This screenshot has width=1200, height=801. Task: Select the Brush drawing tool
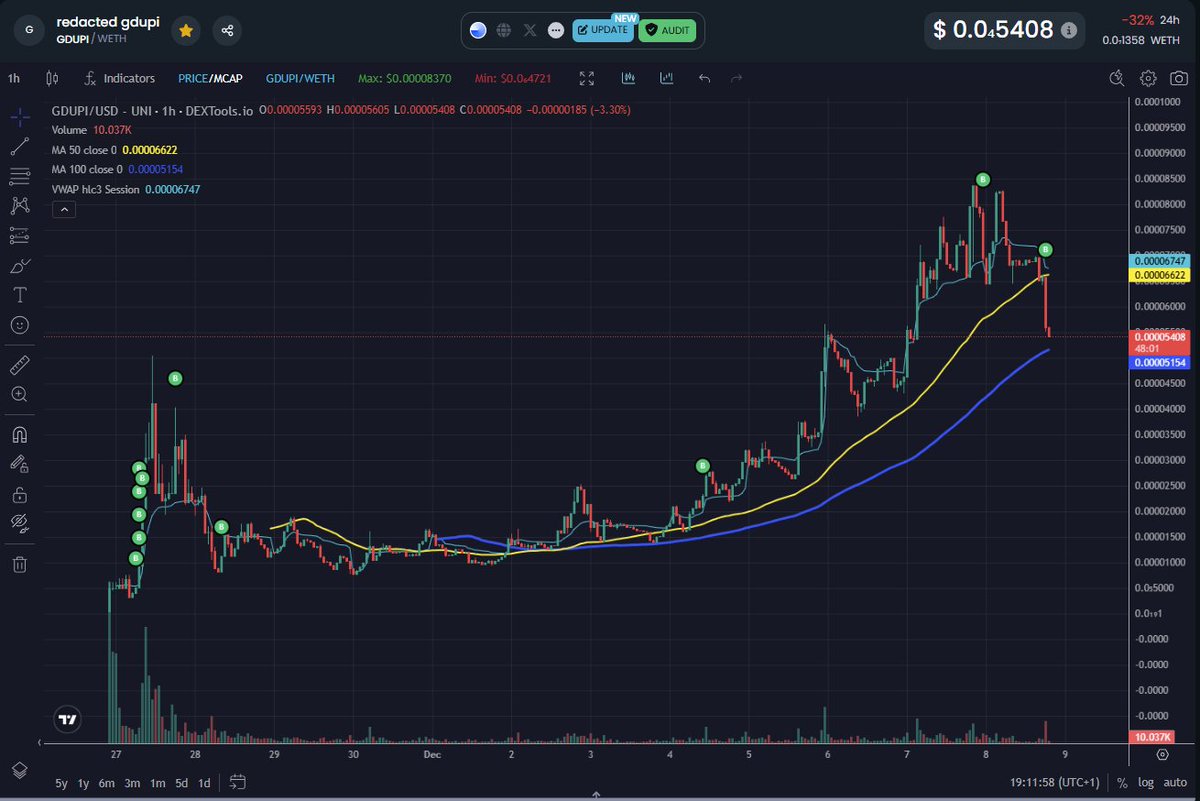[x=20, y=265]
